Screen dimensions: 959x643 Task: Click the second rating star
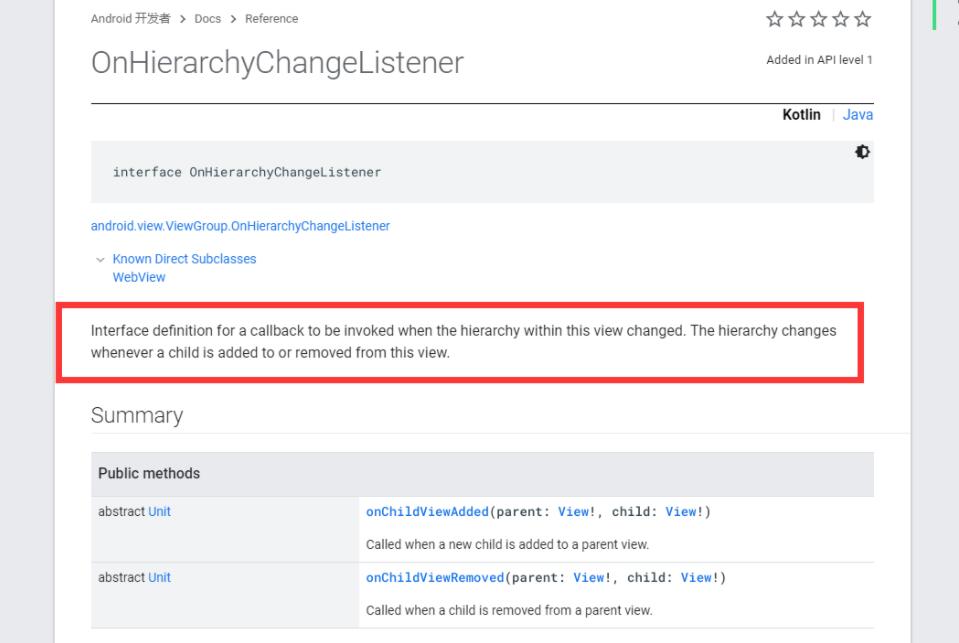[x=794, y=20]
